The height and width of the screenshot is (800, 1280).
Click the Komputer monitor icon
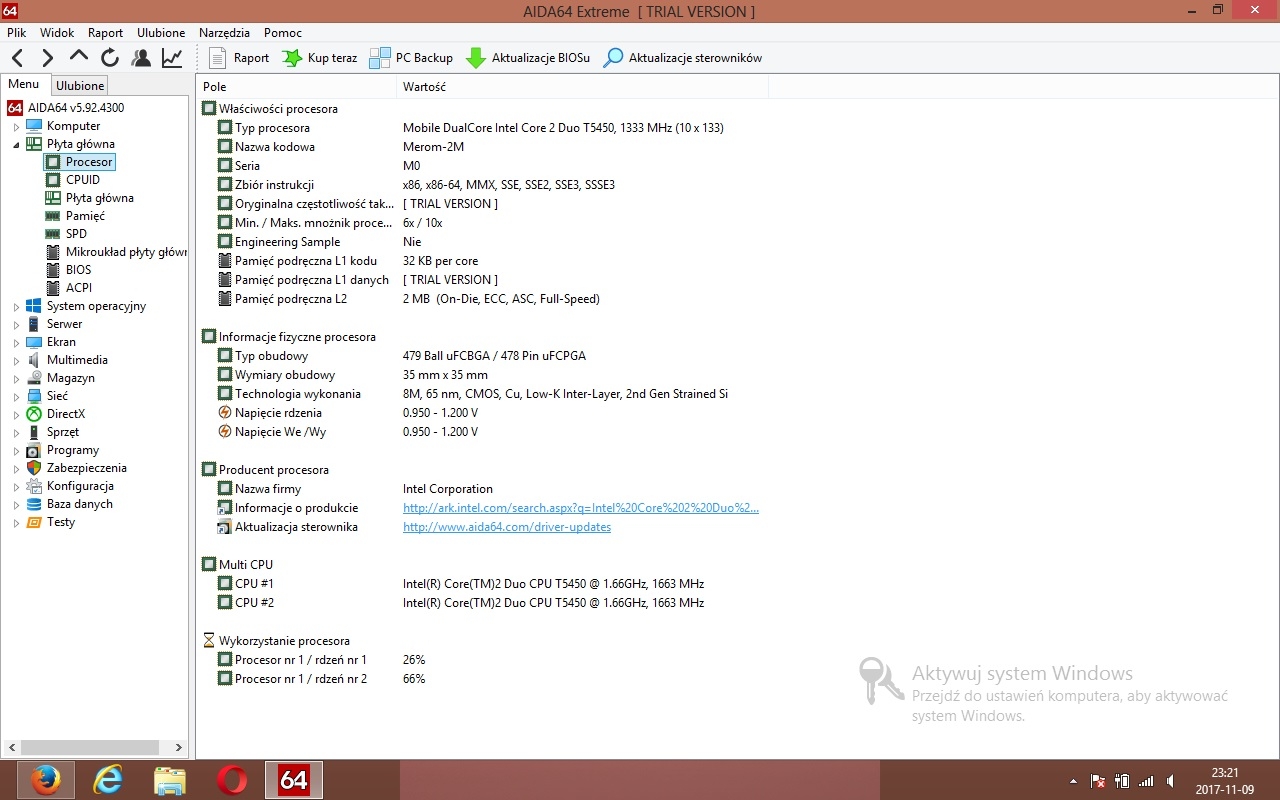(34, 126)
